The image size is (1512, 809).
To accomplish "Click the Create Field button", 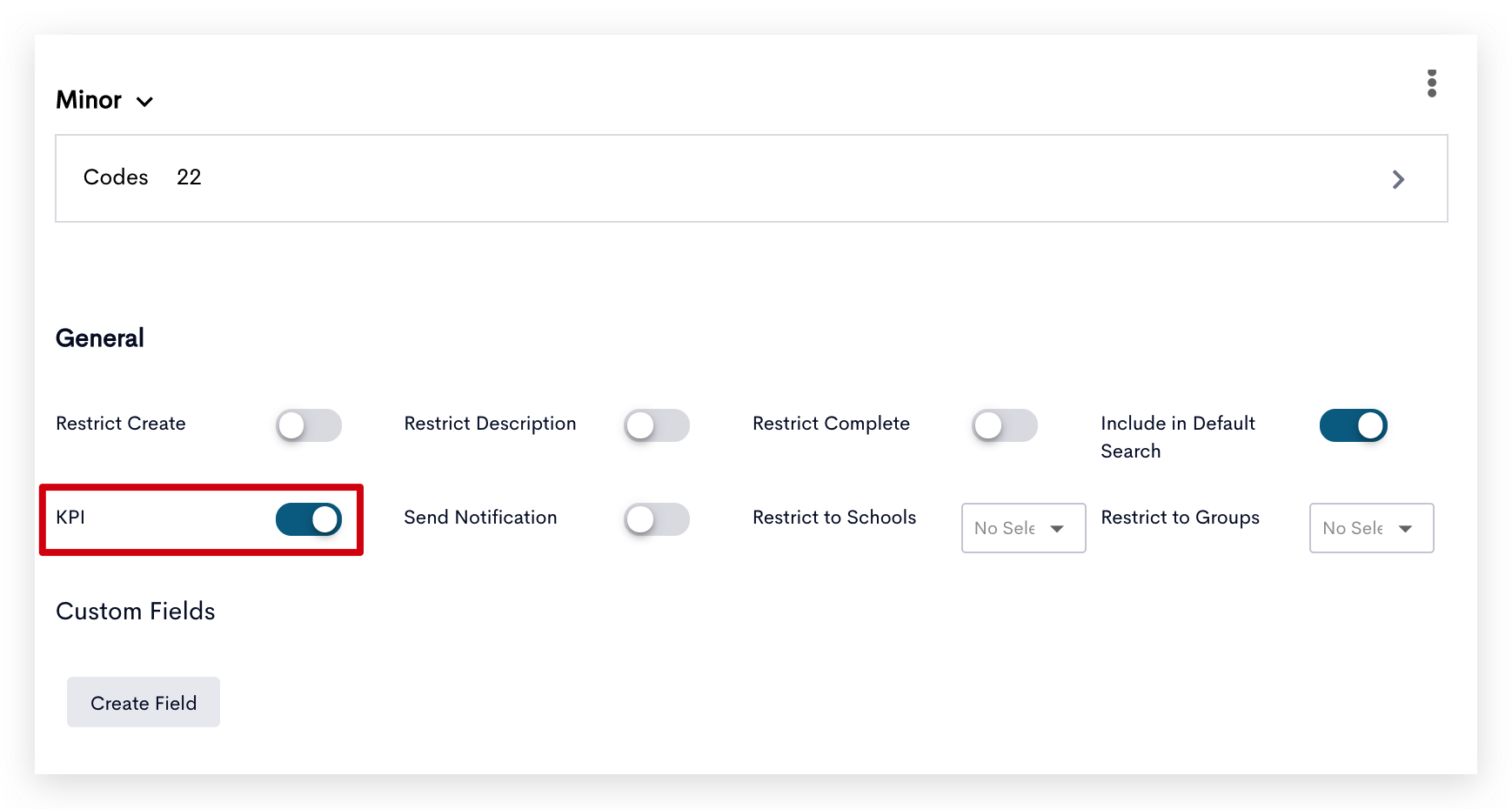I will pyautogui.click(x=144, y=702).
